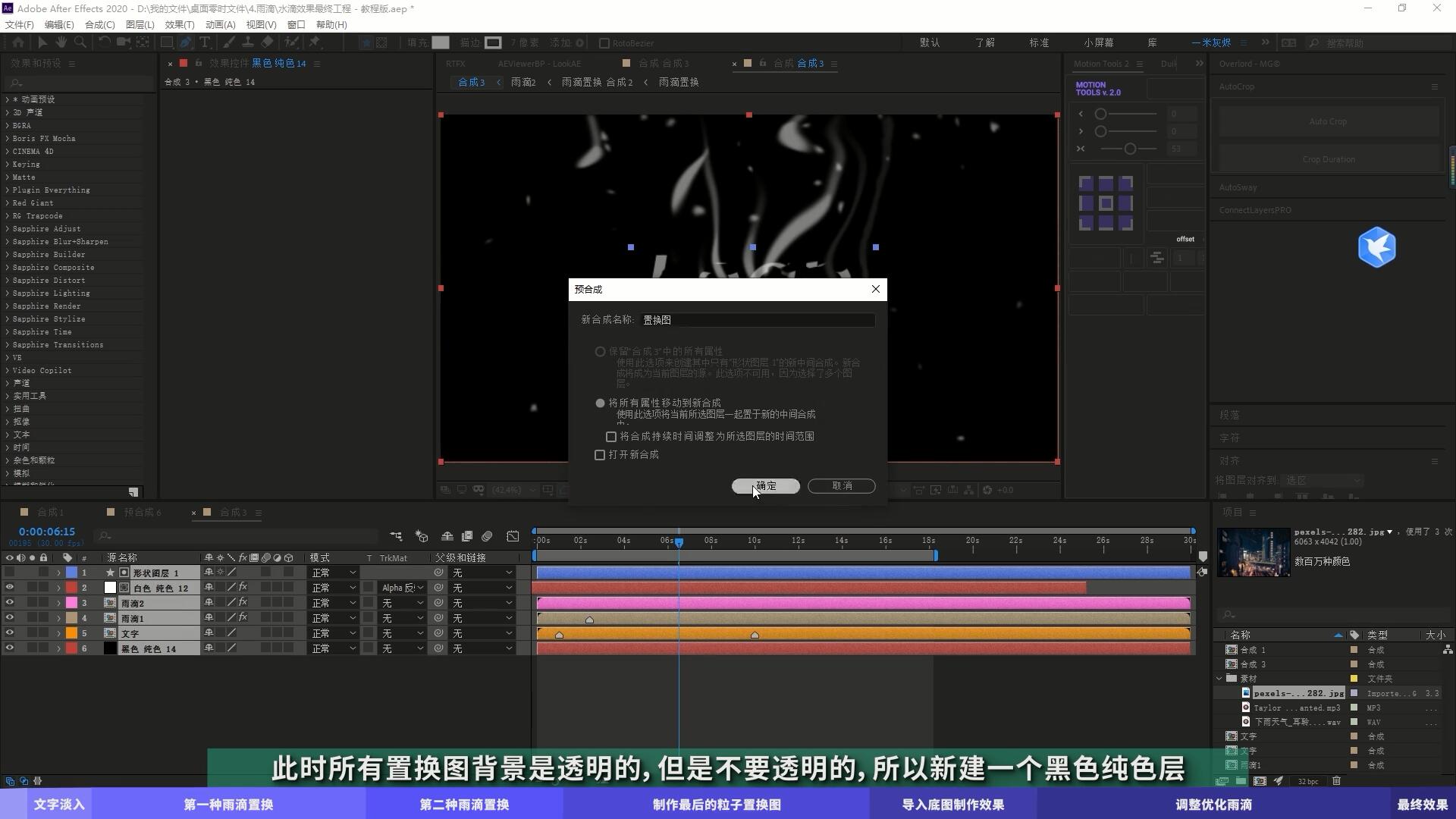Select the Type text tool

tap(205, 42)
